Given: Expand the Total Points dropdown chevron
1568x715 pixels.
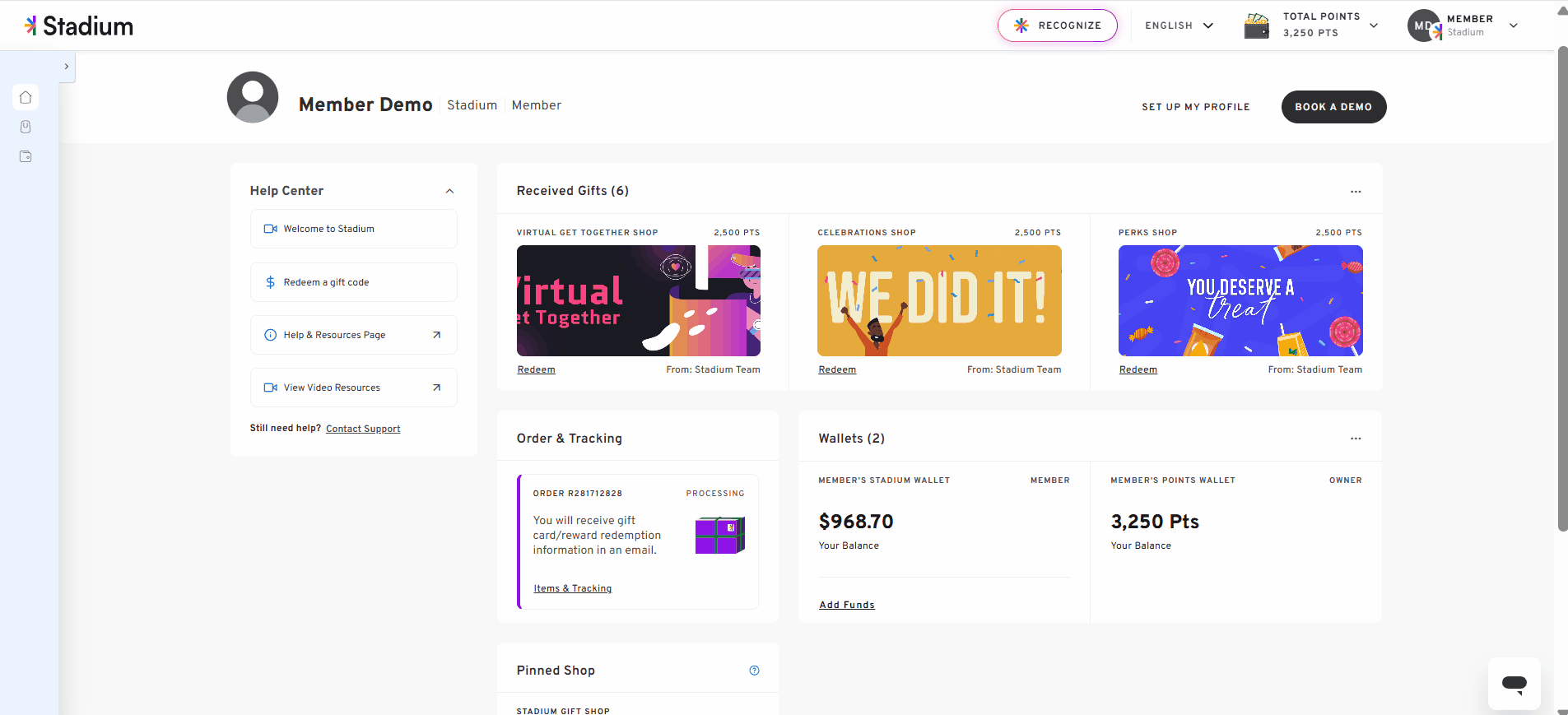Looking at the screenshot, I should [x=1374, y=26].
